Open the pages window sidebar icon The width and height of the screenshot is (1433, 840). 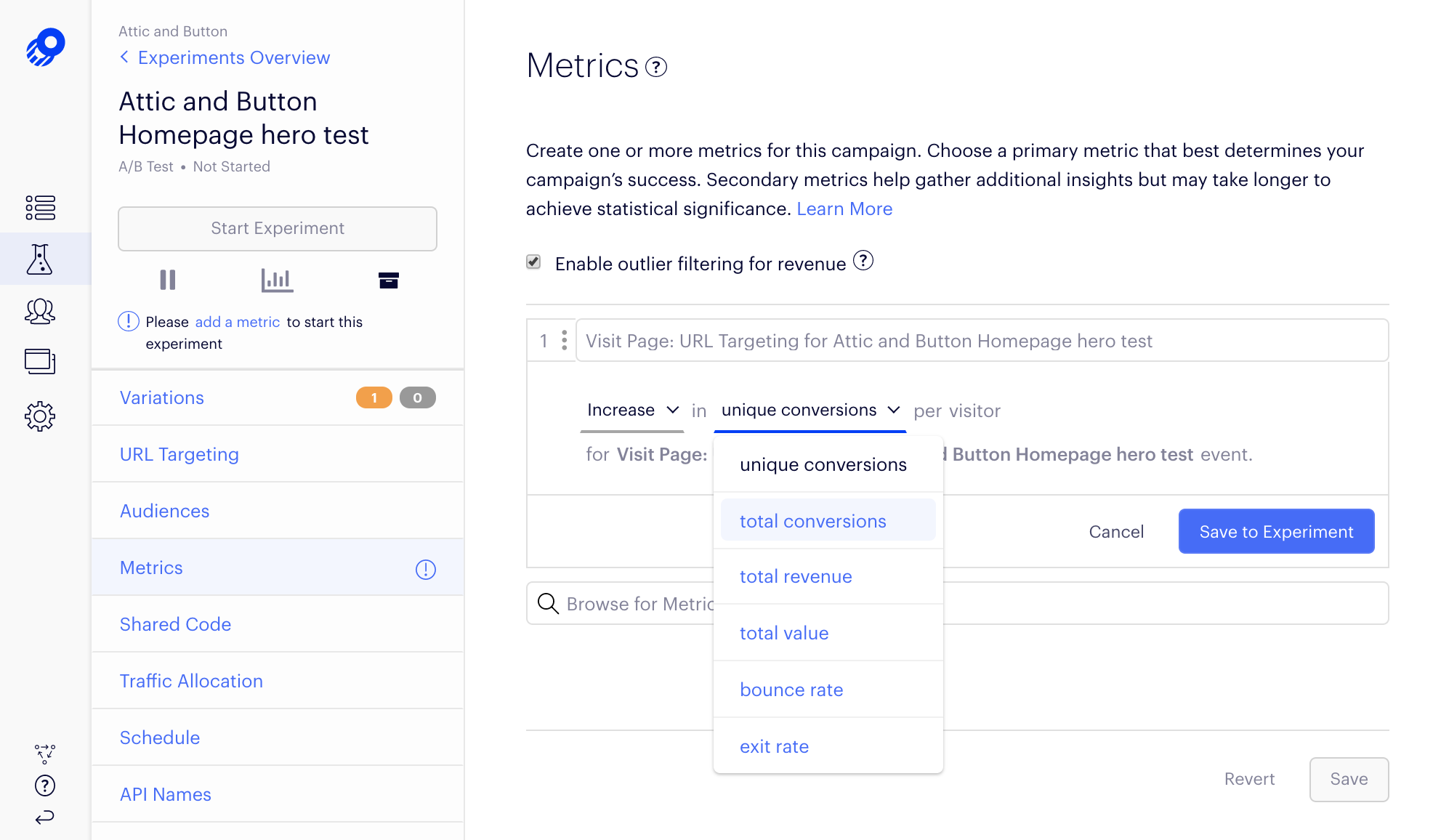coord(41,362)
